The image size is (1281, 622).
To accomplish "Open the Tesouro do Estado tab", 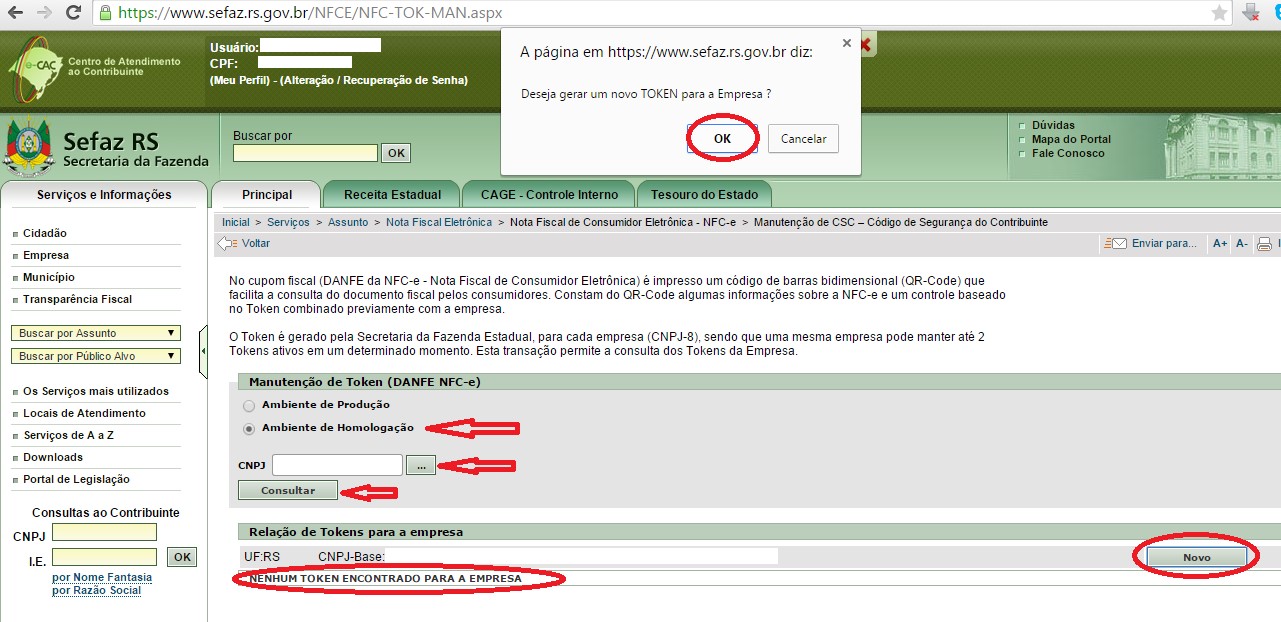I will coord(704,195).
